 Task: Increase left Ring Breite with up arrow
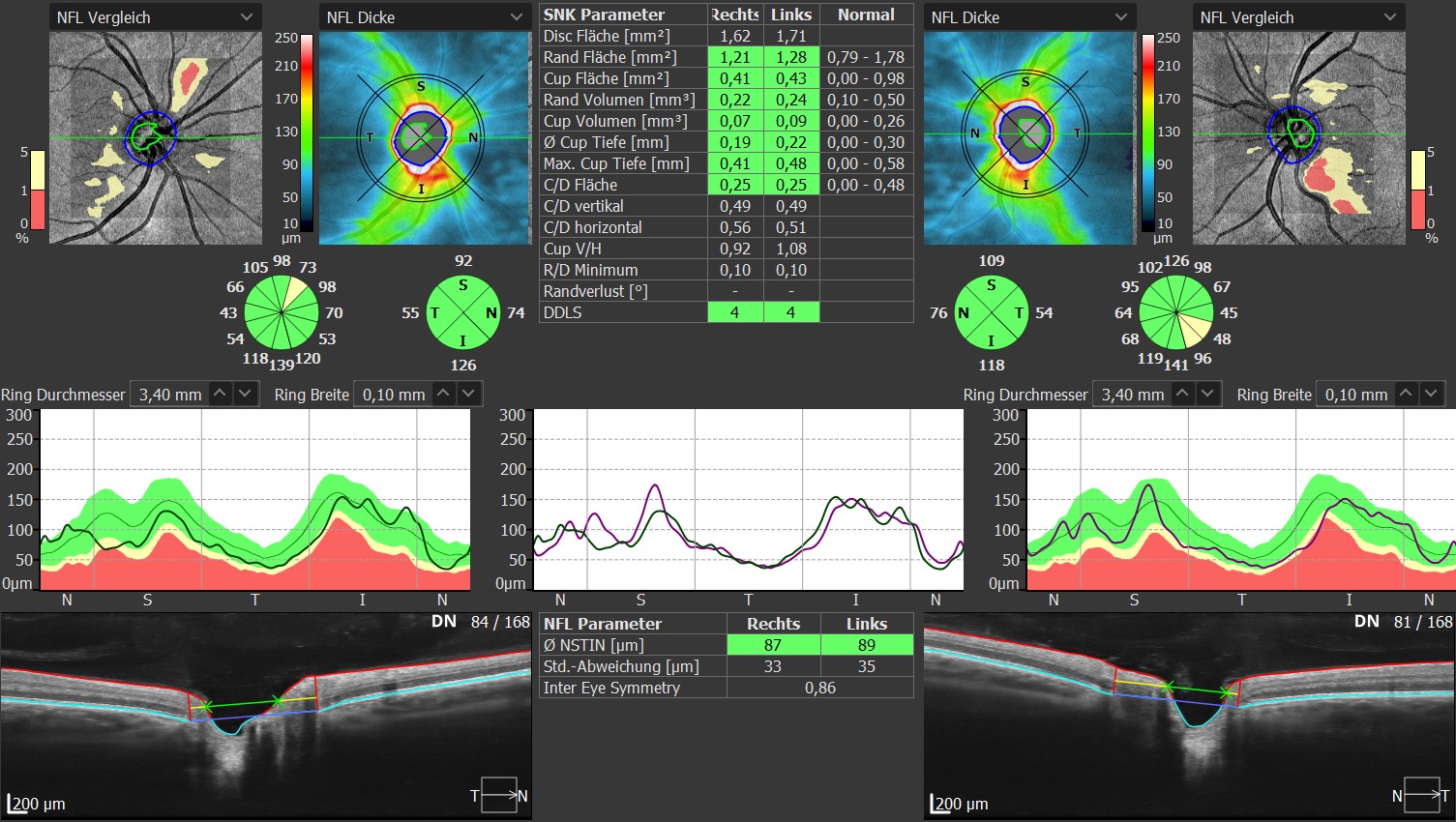click(443, 394)
